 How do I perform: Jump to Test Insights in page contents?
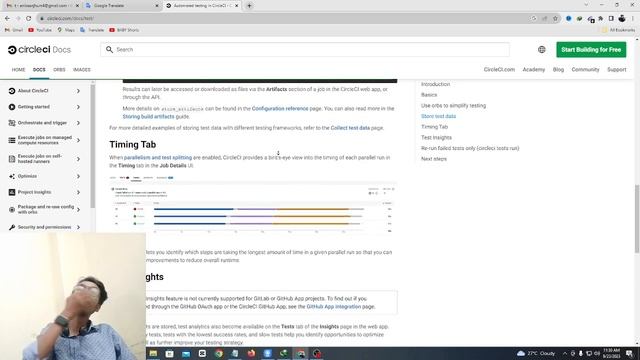[436, 138]
